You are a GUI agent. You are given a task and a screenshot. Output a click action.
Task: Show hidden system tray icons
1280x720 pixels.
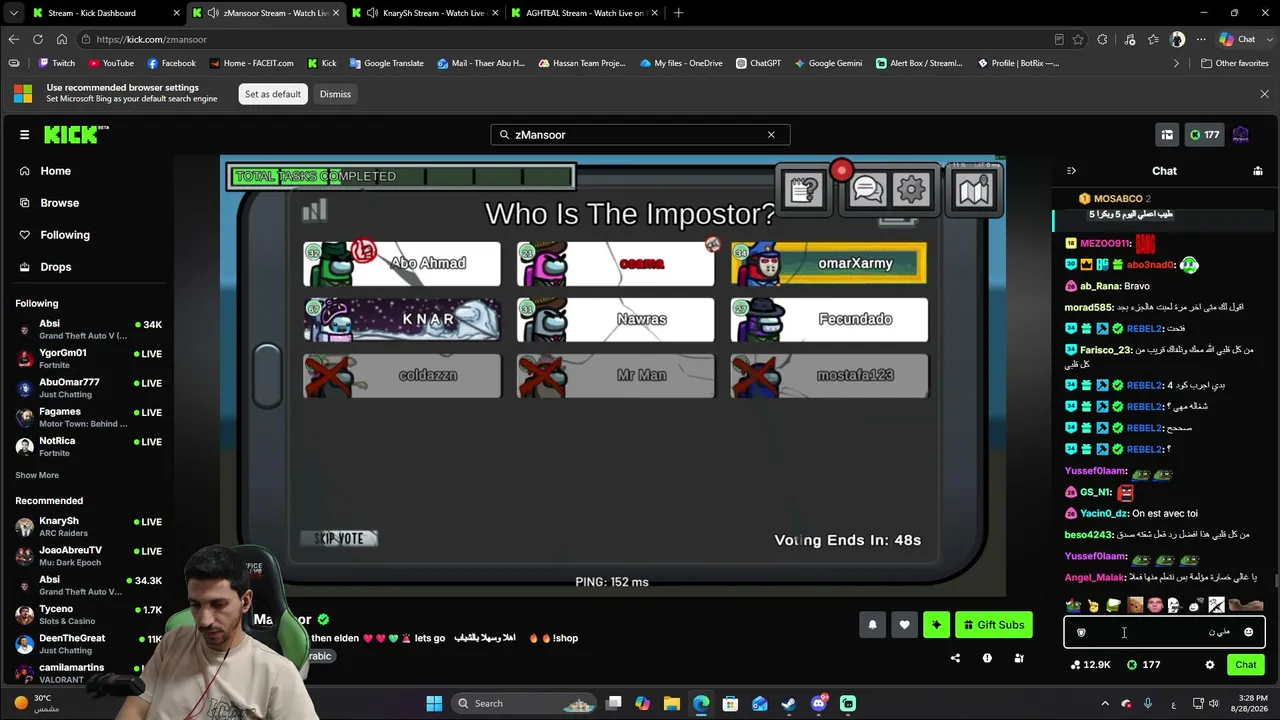1105,703
